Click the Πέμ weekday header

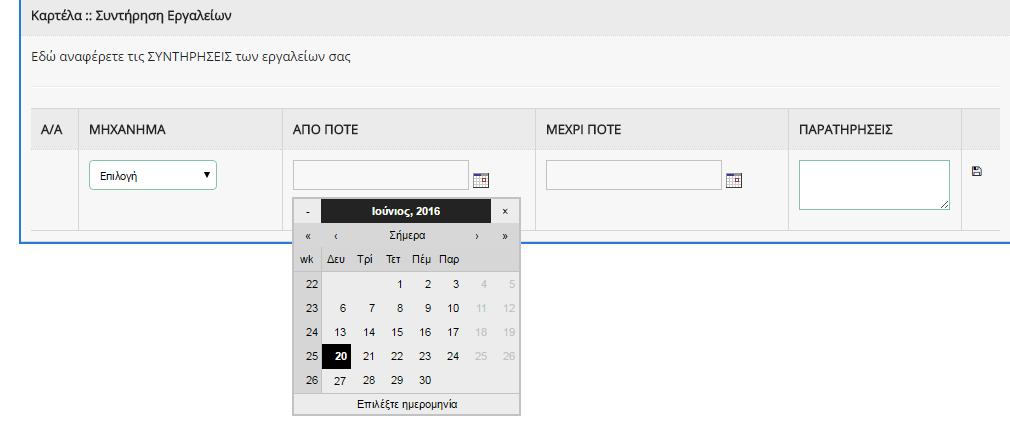(x=421, y=260)
